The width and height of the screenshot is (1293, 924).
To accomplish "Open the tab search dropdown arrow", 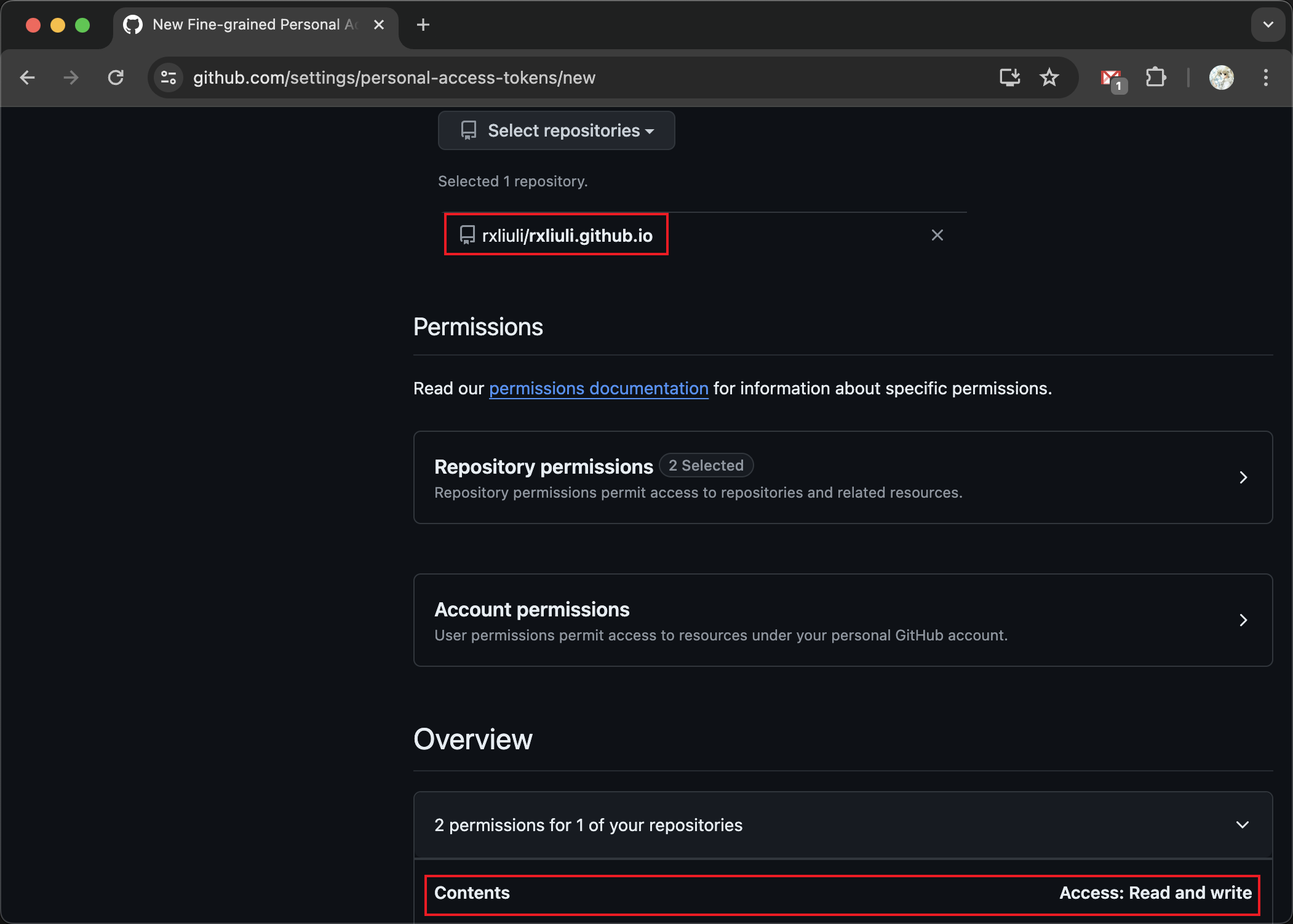I will (1268, 25).
